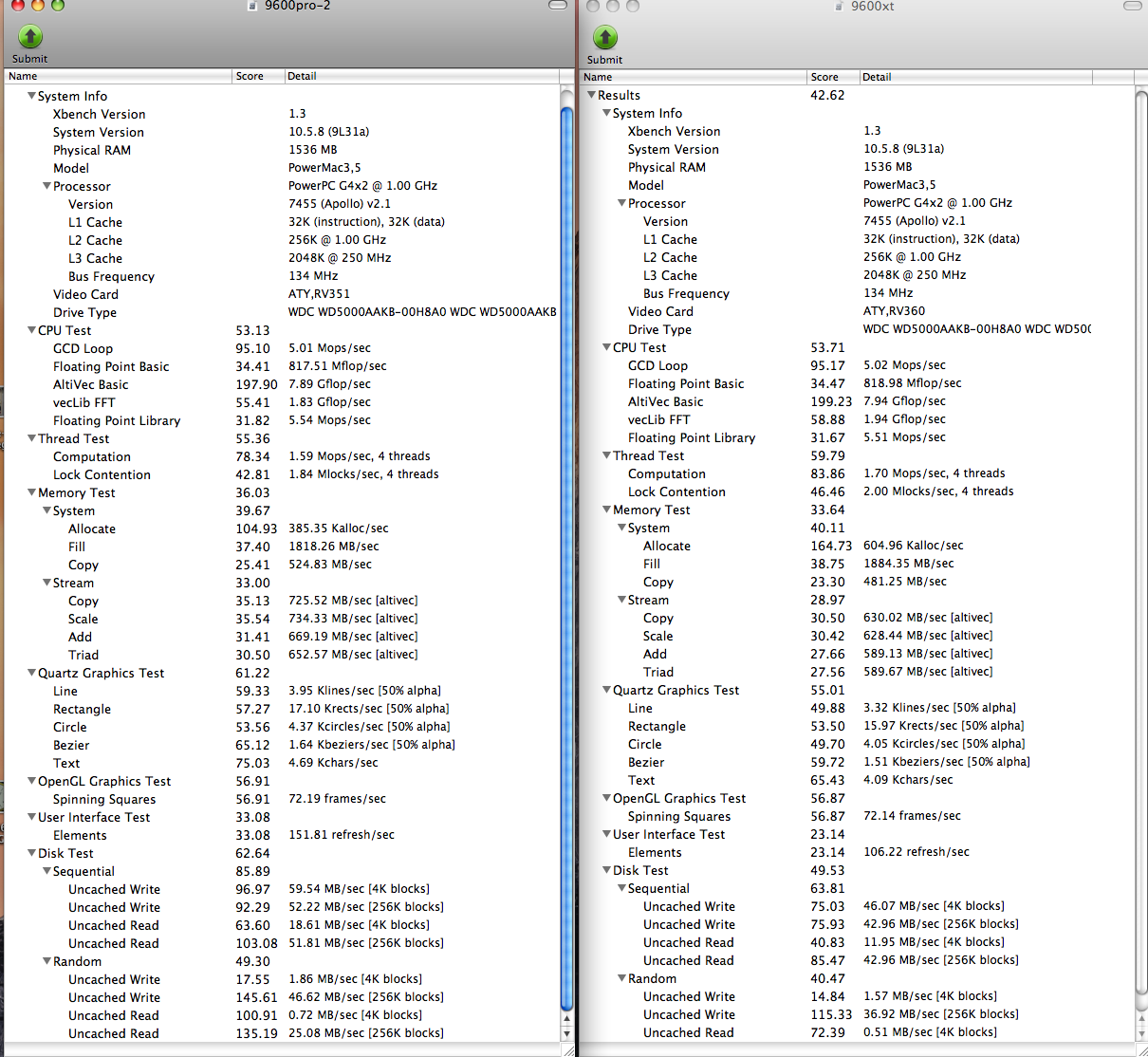Select Video Card row showing ATY,RV351
The image size is (1148, 1057).
282,294
